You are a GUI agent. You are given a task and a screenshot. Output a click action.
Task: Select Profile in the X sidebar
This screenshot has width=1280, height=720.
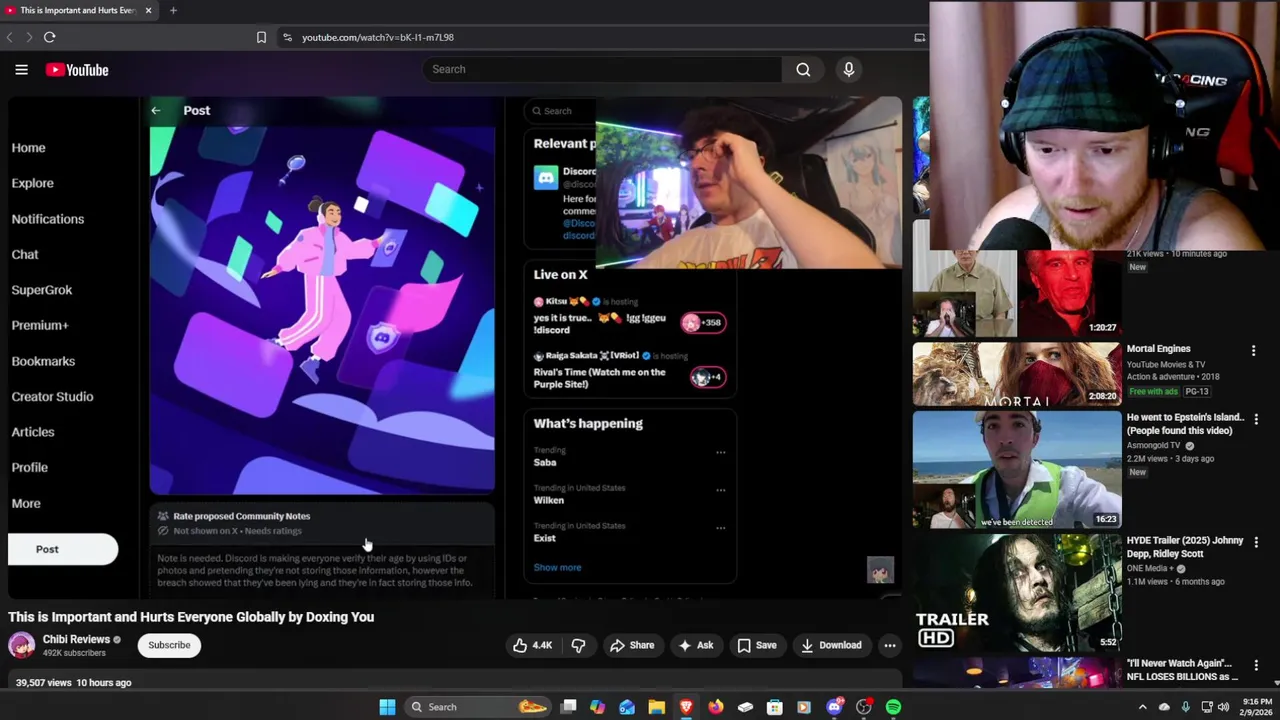(29, 467)
